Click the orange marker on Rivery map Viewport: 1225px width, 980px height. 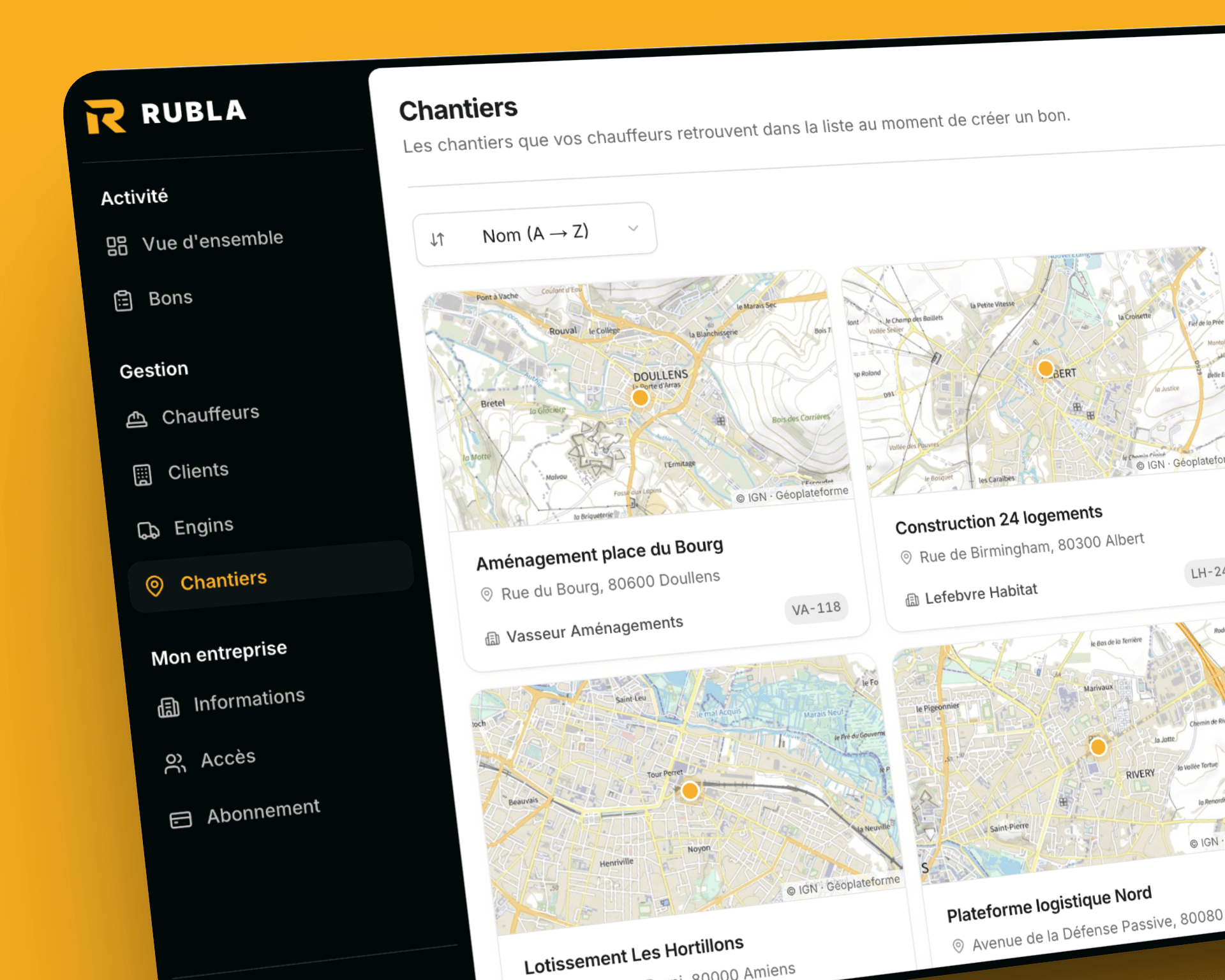(1098, 746)
